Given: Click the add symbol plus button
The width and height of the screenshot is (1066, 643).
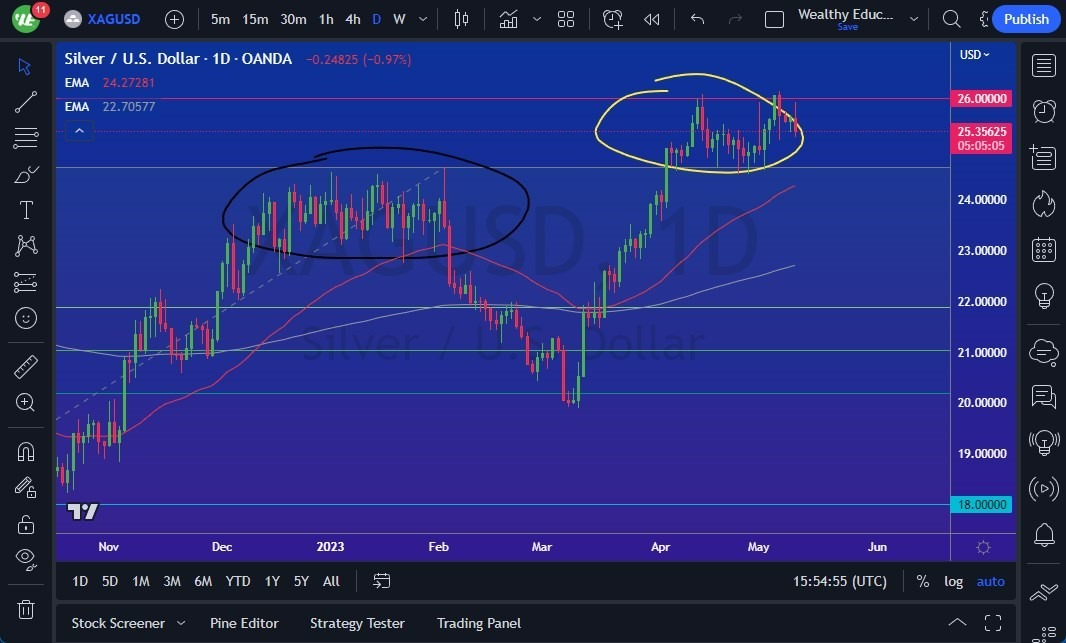Looking at the screenshot, I should click(x=175, y=19).
